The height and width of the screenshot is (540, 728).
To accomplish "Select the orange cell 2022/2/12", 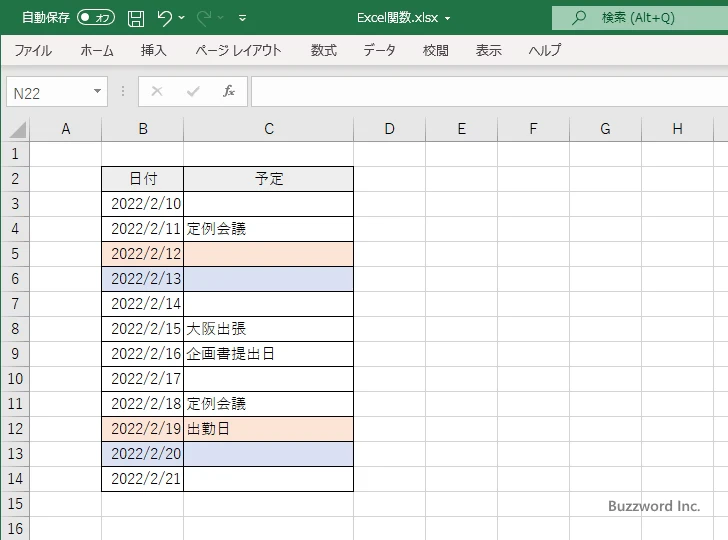I will point(143,254).
